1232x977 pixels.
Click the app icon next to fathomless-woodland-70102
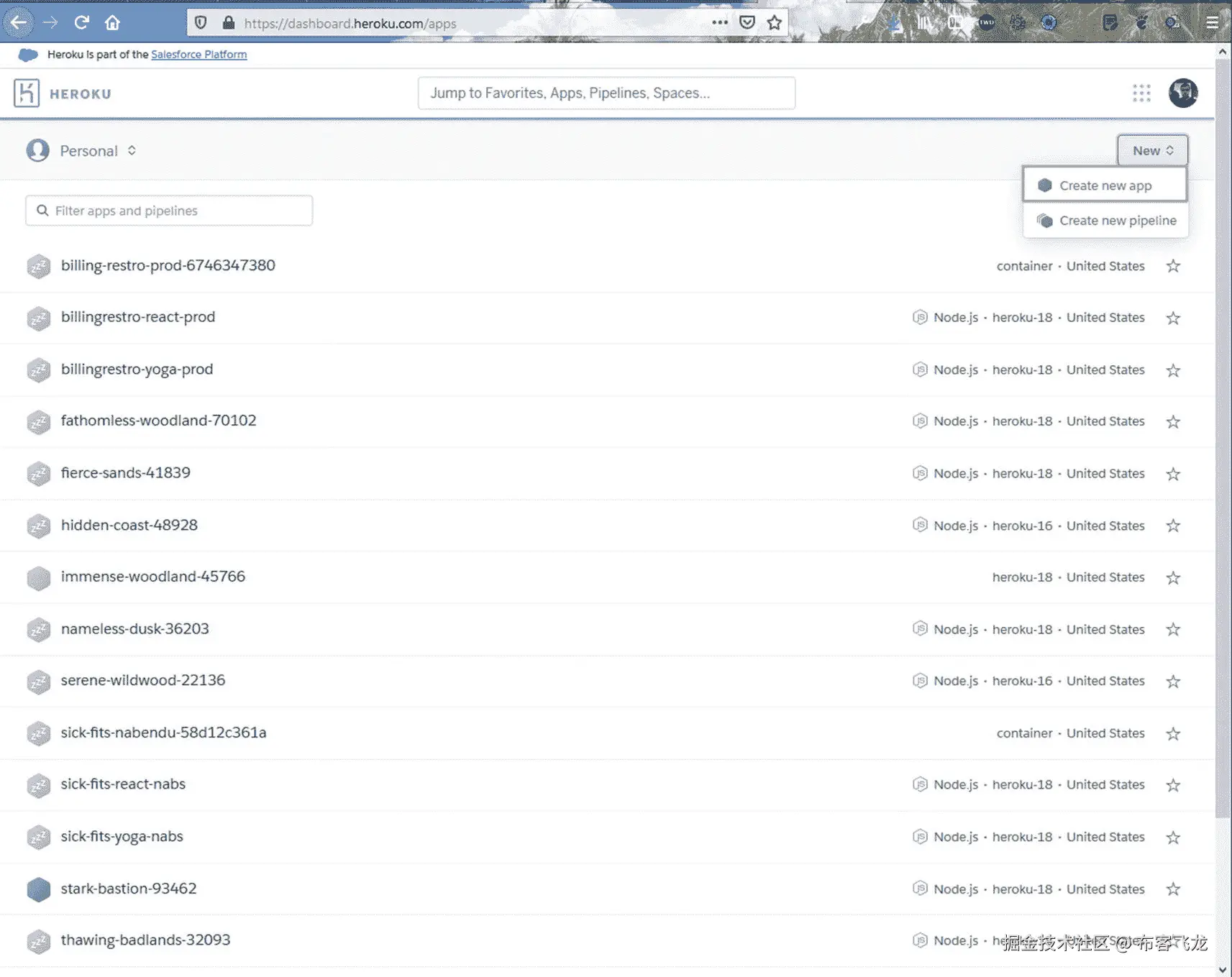[39, 422]
